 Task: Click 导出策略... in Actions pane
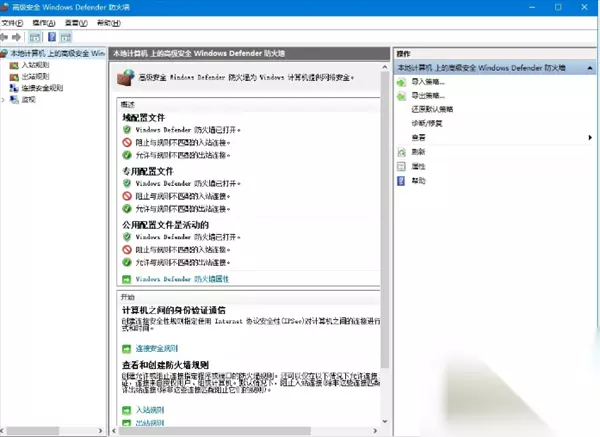[x=428, y=96]
